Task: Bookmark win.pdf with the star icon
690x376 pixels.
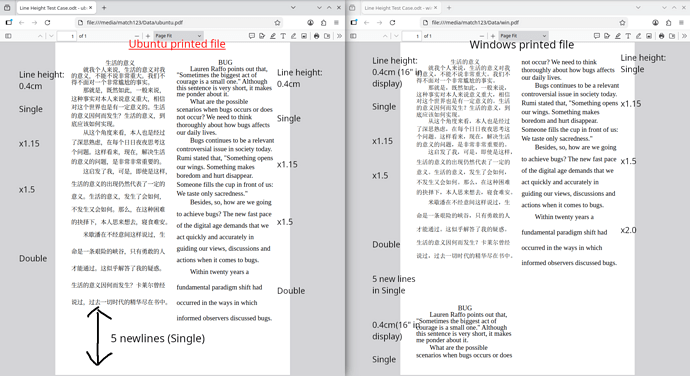Action: (x=622, y=22)
